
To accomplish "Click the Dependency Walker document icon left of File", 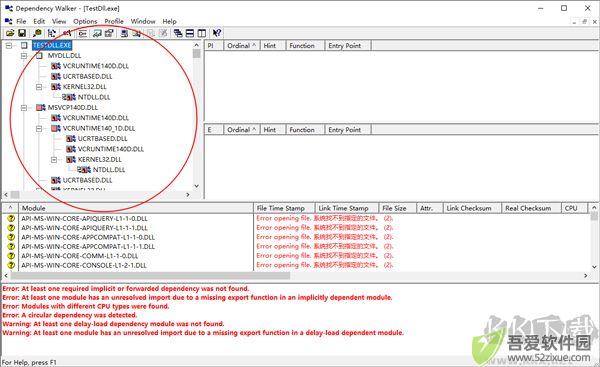I will tap(8, 21).
